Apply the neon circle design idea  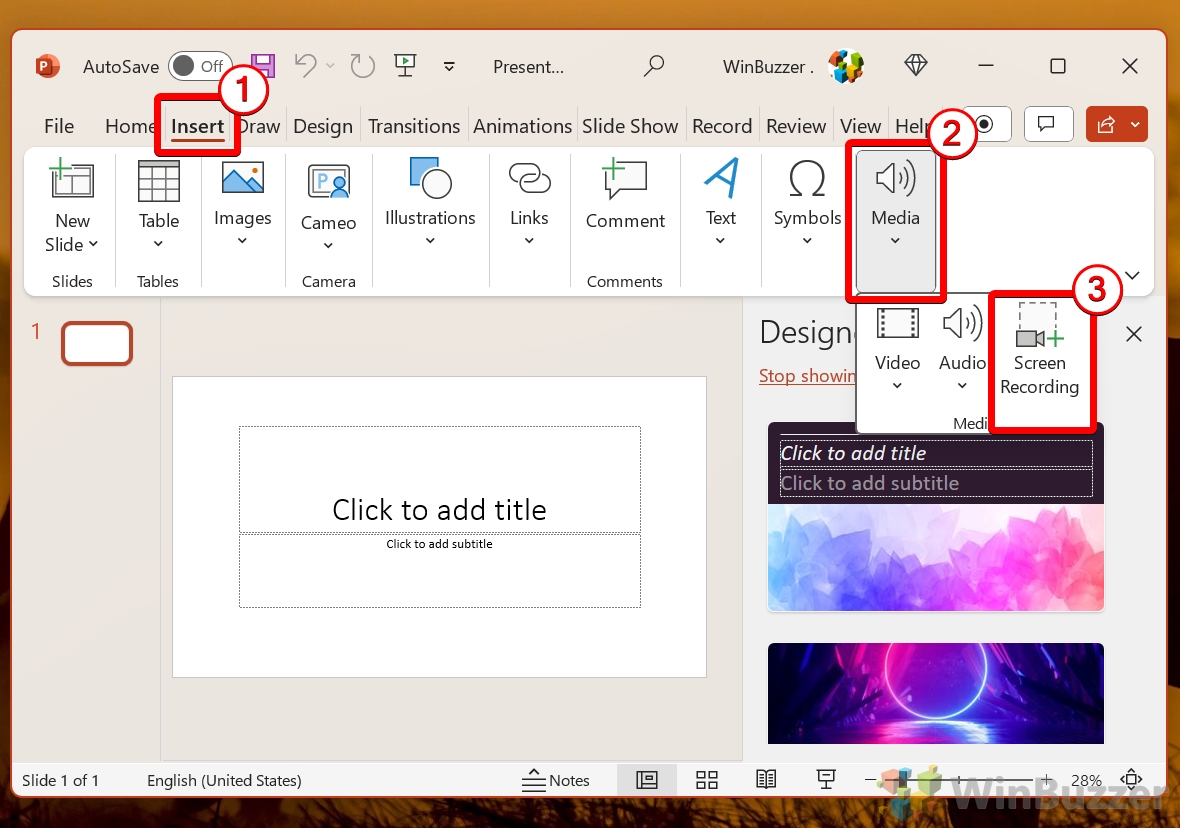(935, 693)
